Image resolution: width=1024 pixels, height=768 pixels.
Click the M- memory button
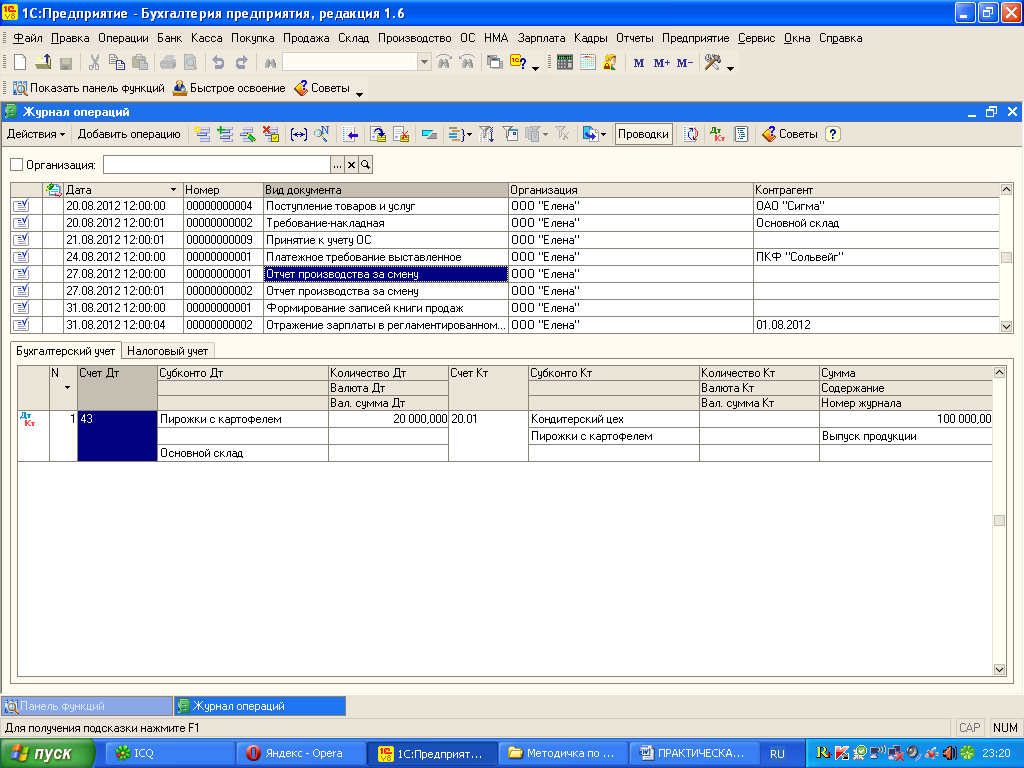click(x=685, y=63)
